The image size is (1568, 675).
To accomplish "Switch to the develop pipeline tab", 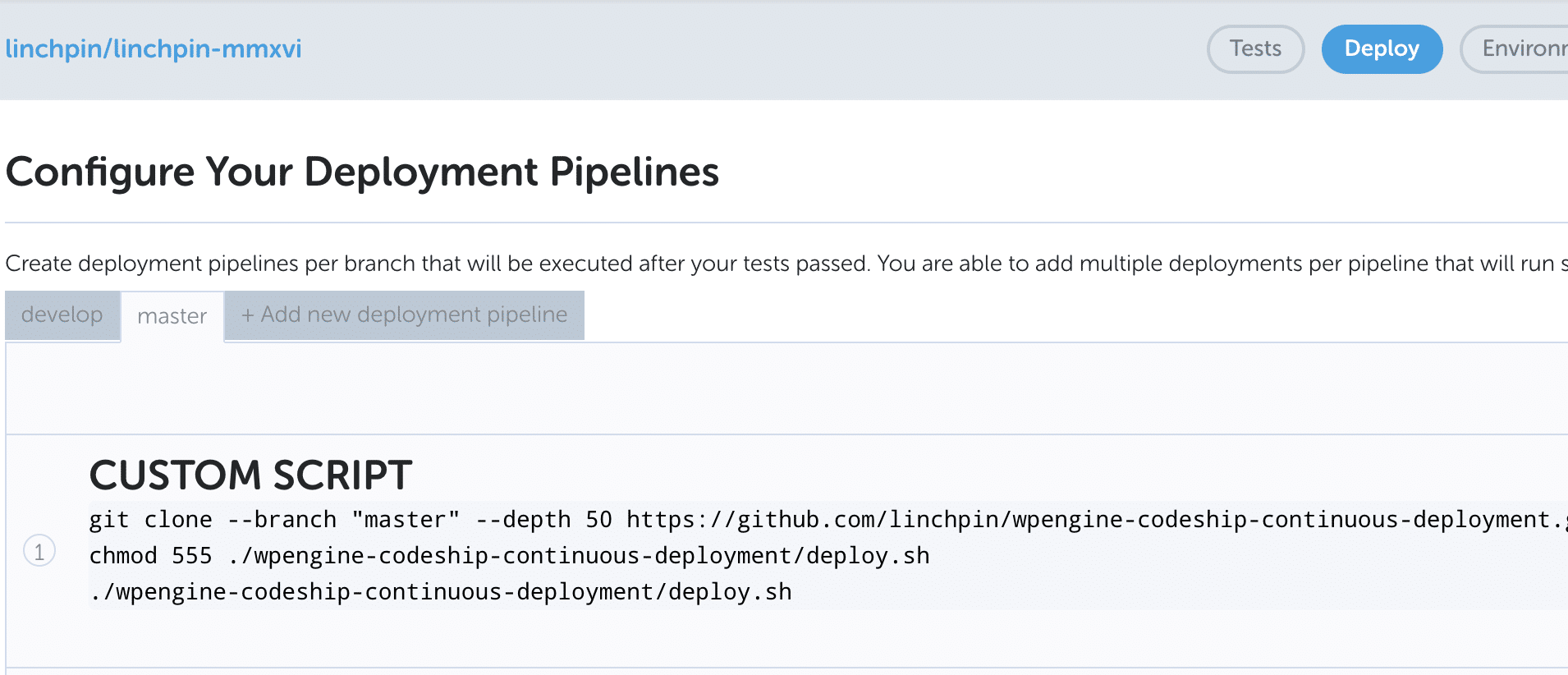I will 62,315.
